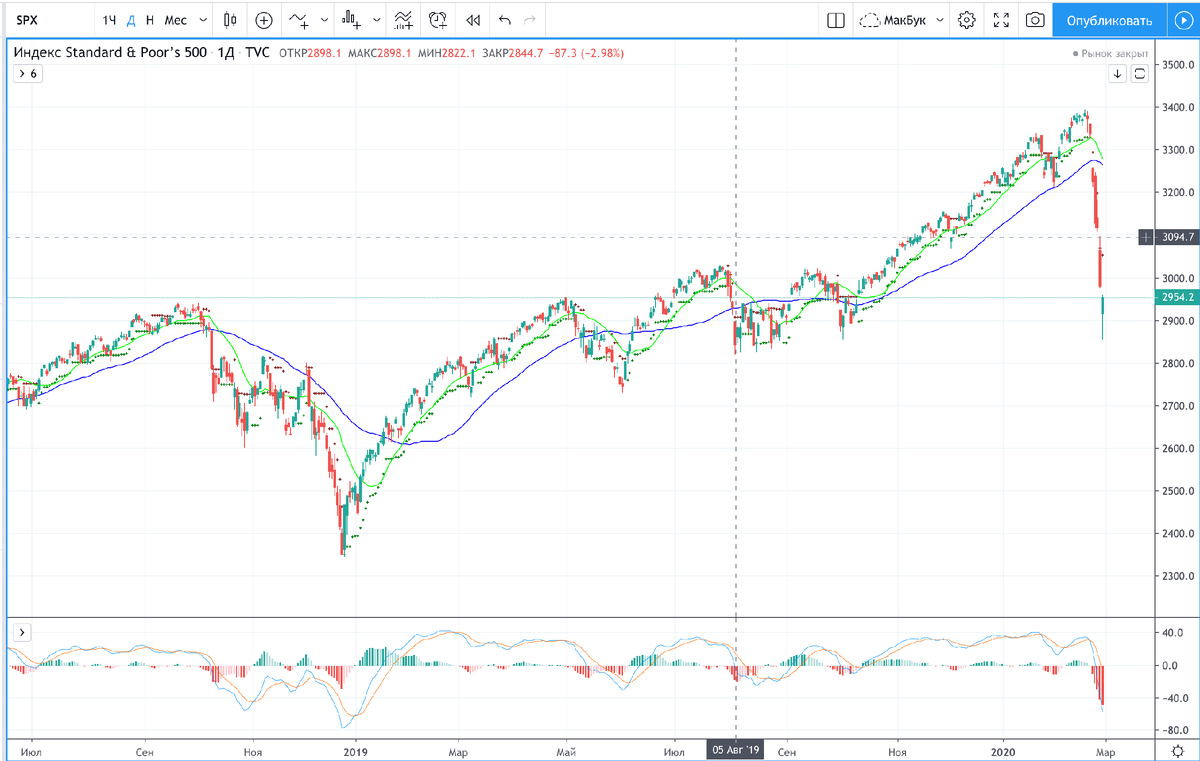The height and width of the screenshot is (761, 1200).
Task: Create an alert using the alarm clock icon
Action: point(437,20)
